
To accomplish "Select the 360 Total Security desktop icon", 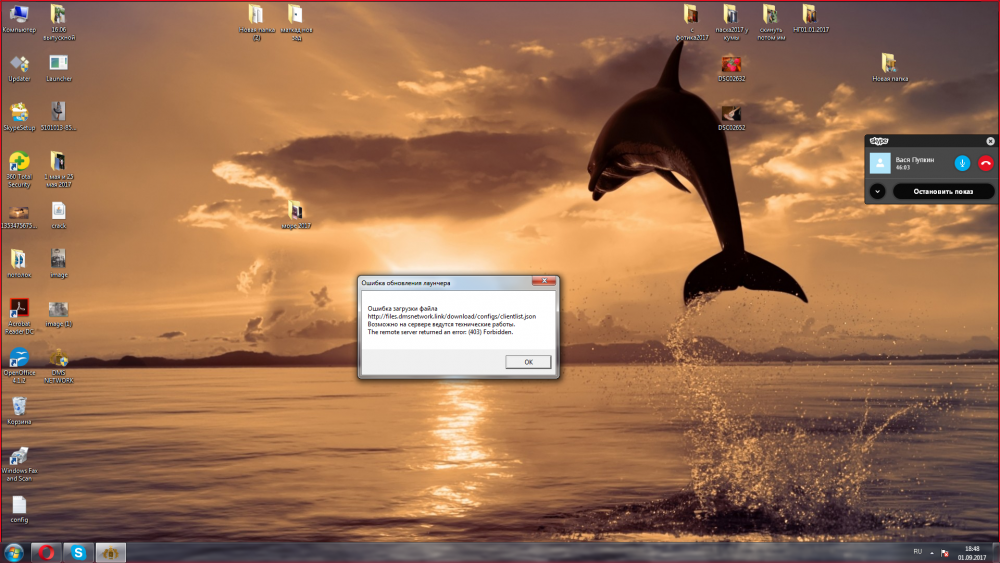I will click(19, 162).
